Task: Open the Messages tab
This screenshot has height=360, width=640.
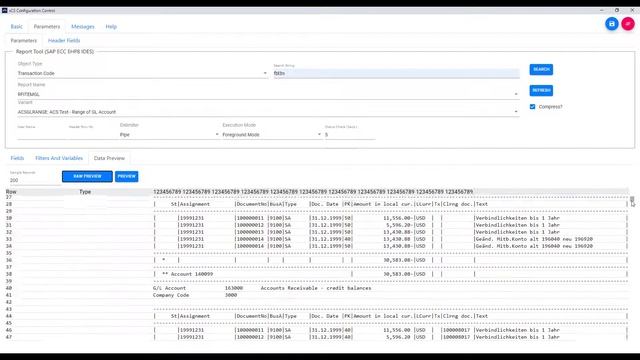Action: pos(82,27)
